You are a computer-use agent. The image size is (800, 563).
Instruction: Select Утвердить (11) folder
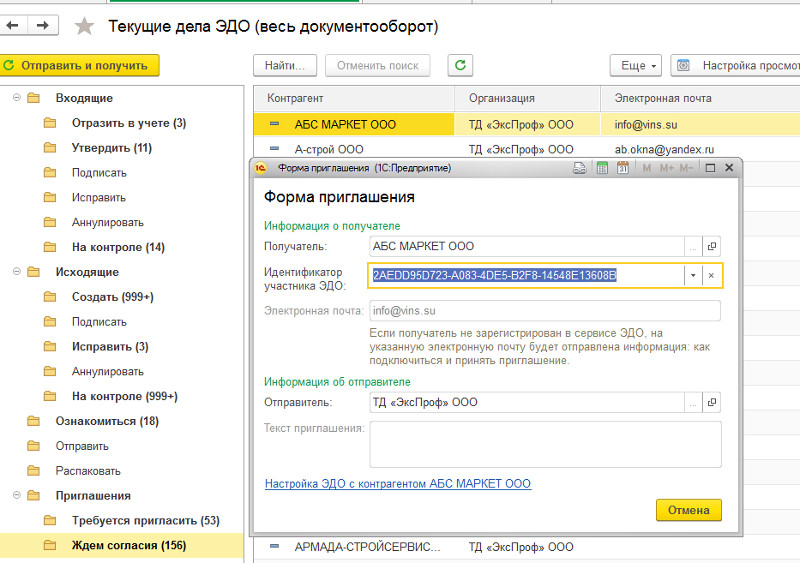click(111, 148)
